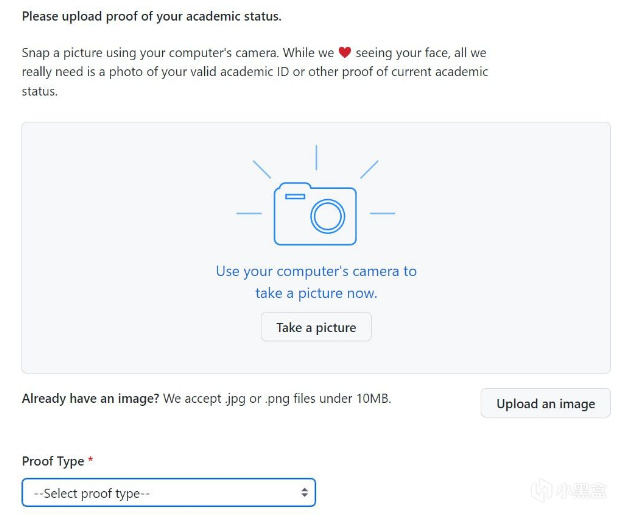Click the small viewfinder rectangle on the camera
The height and width of the screenshot is (515, 625).
294,197
